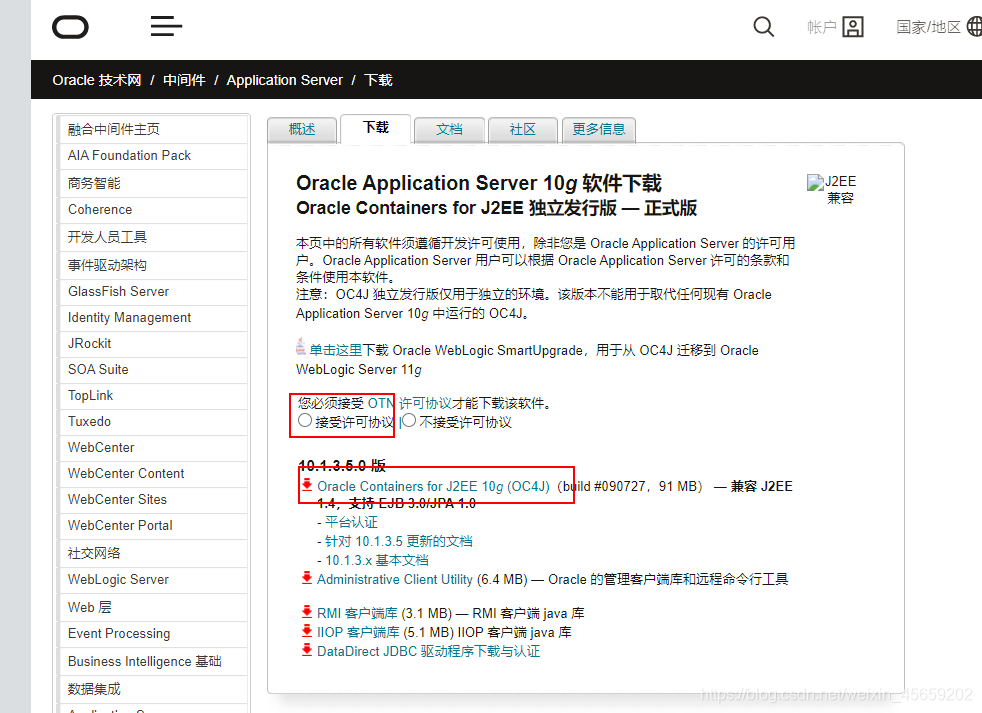
Task: Click the search magnifier icon
Action: [763, 27]
